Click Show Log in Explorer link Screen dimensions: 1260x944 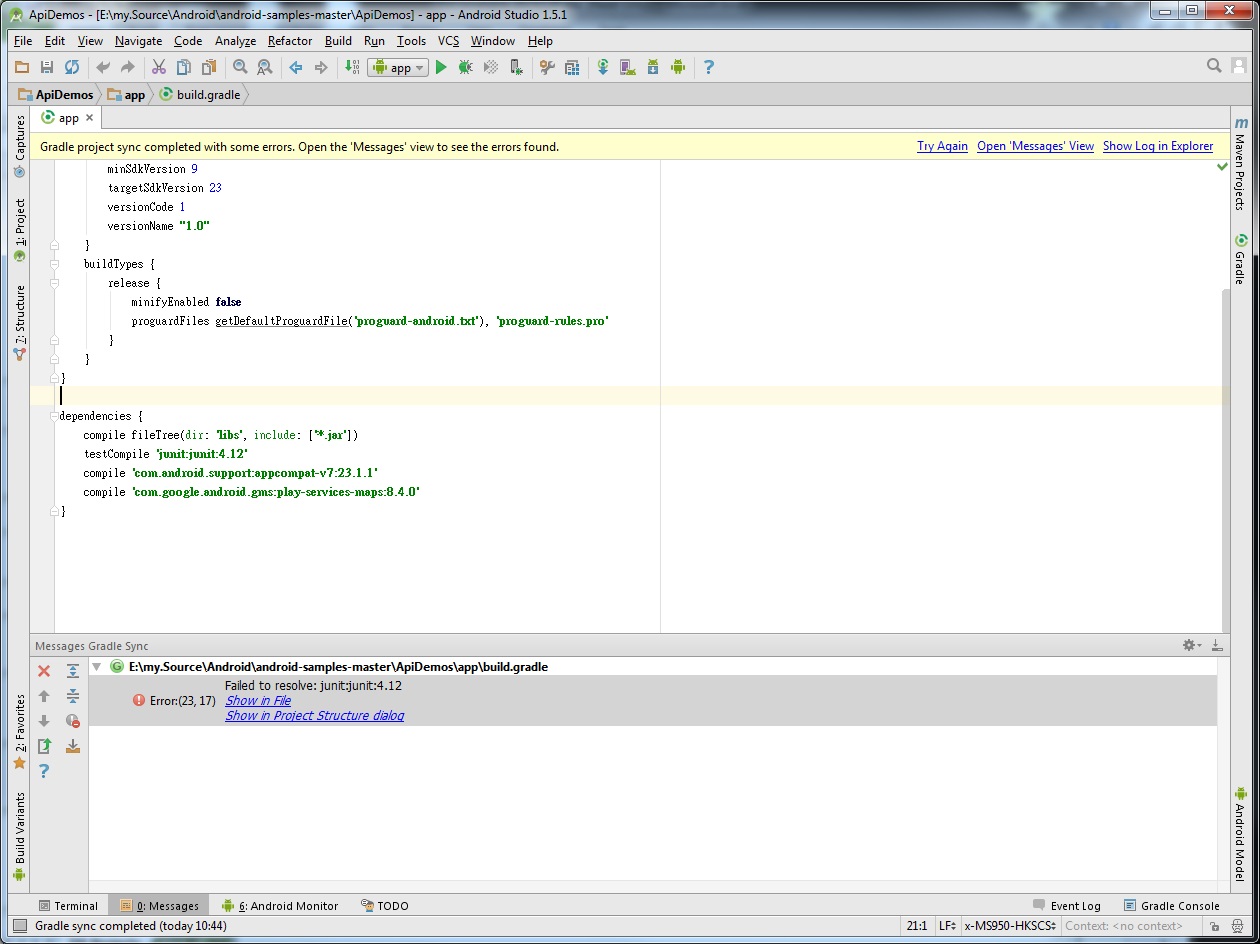[x=1158, y=146]
